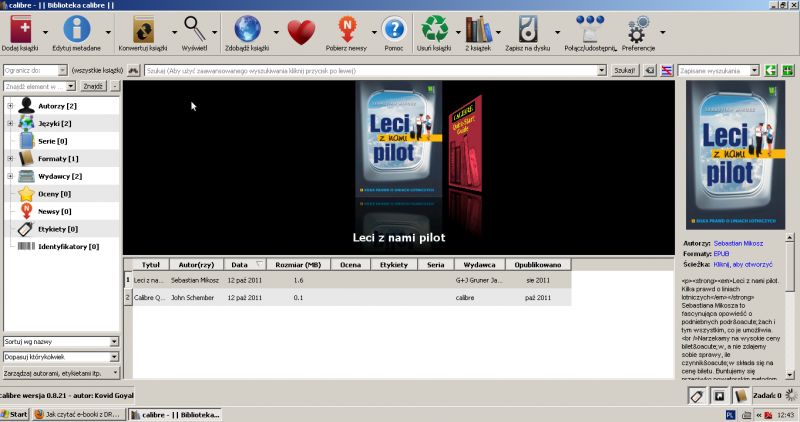Select Etykiety [0] in tag browser
The height and width of the screenshot is (422, 800).
pyautogui.click(x=58, y=229)
